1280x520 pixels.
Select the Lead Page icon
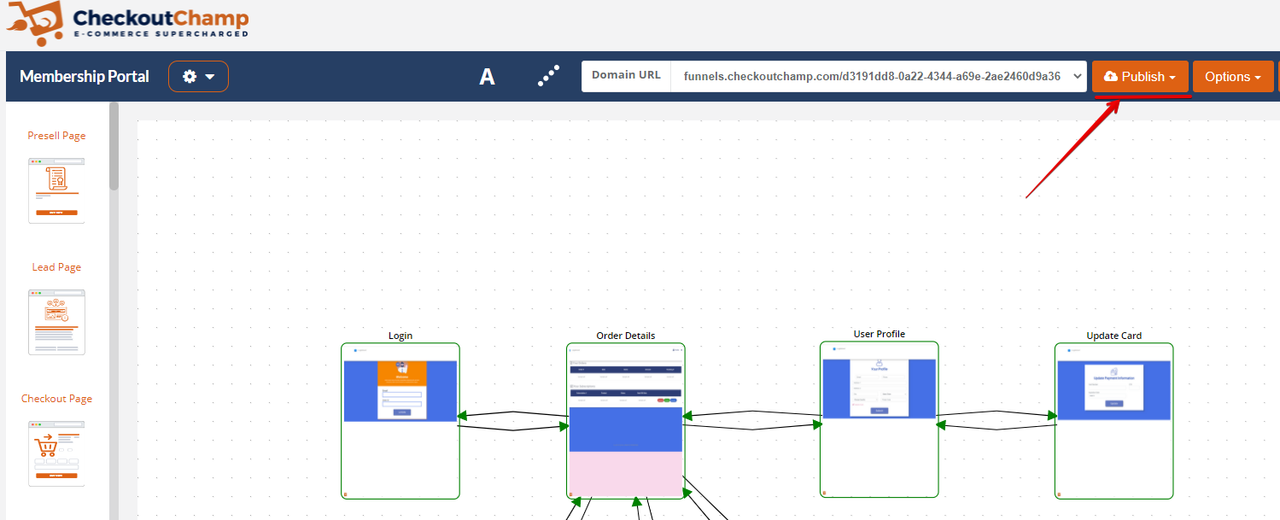coord(57,322)
